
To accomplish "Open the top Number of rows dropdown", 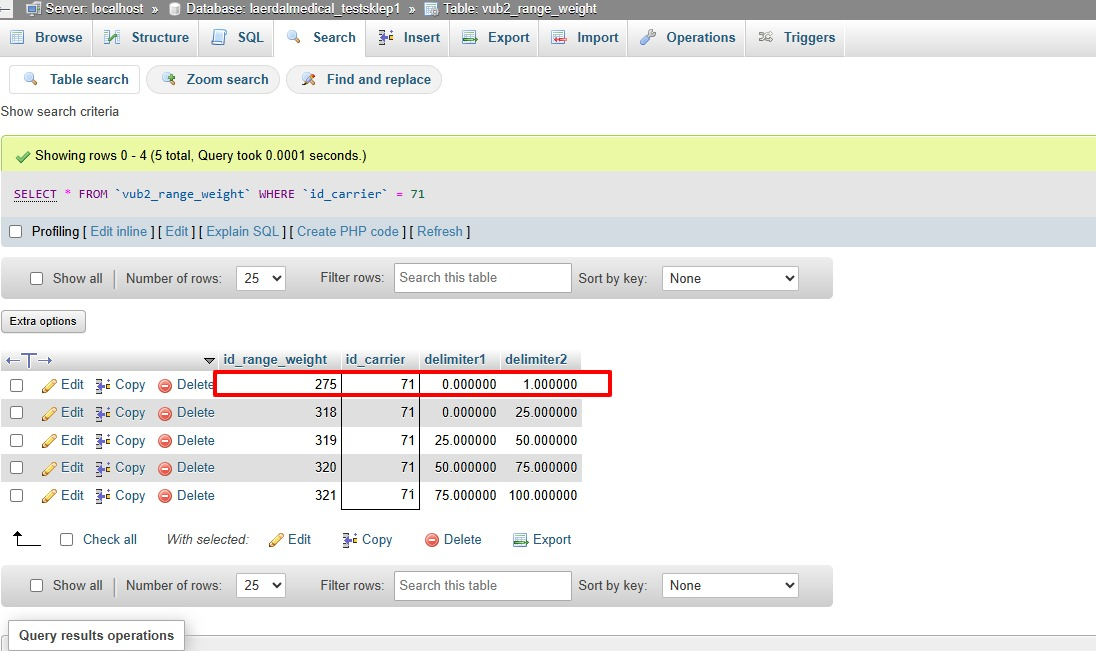I will point(261,278).
